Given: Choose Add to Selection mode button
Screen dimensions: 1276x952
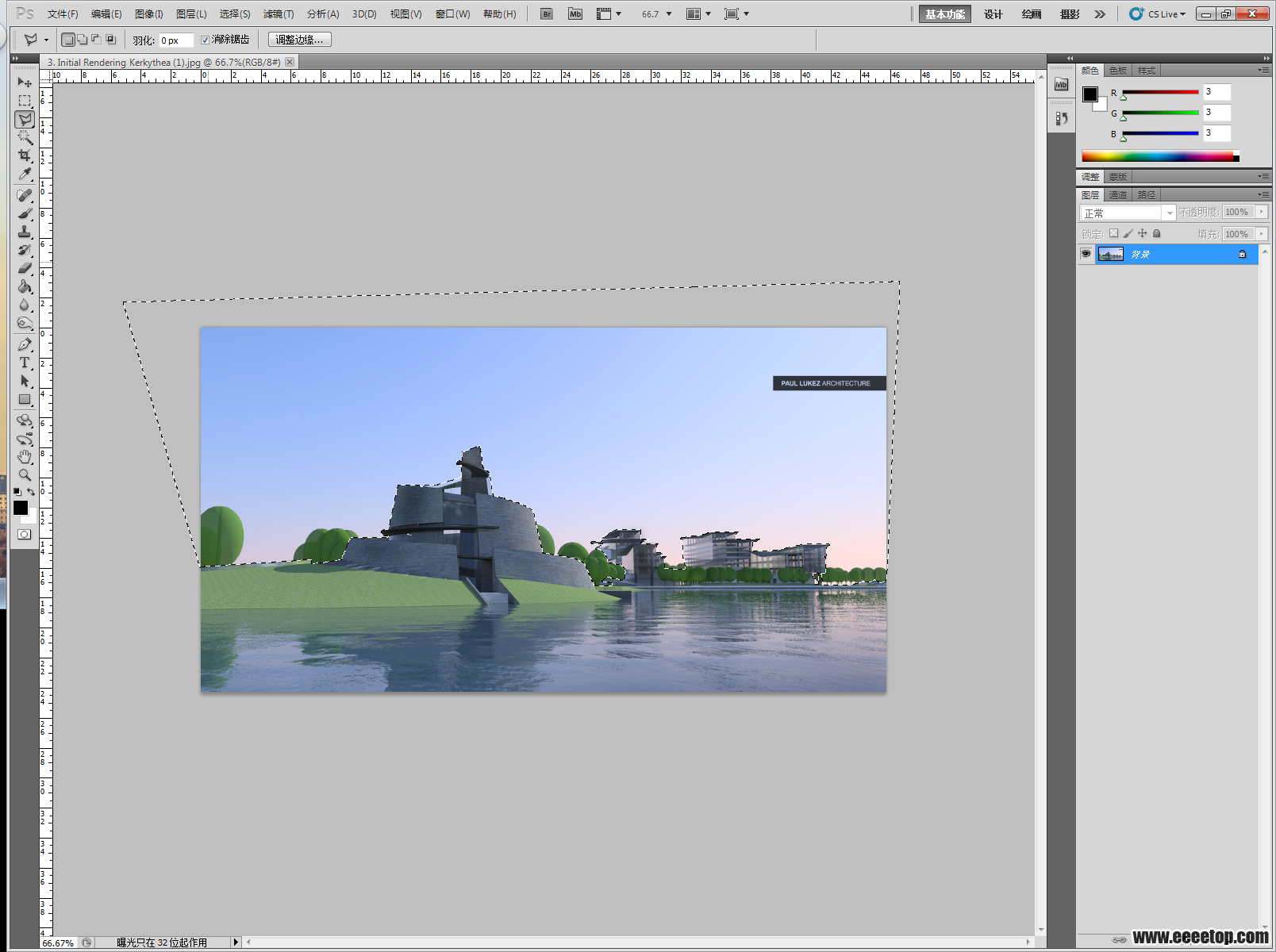Looking at the screenshot, I should pyautogui.click(x=83, y=40).
